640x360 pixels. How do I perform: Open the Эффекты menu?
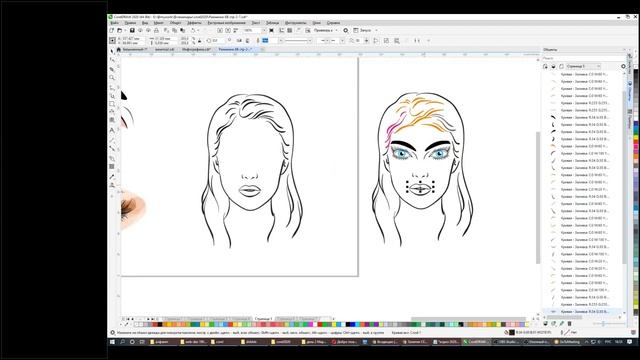(194, 23)
